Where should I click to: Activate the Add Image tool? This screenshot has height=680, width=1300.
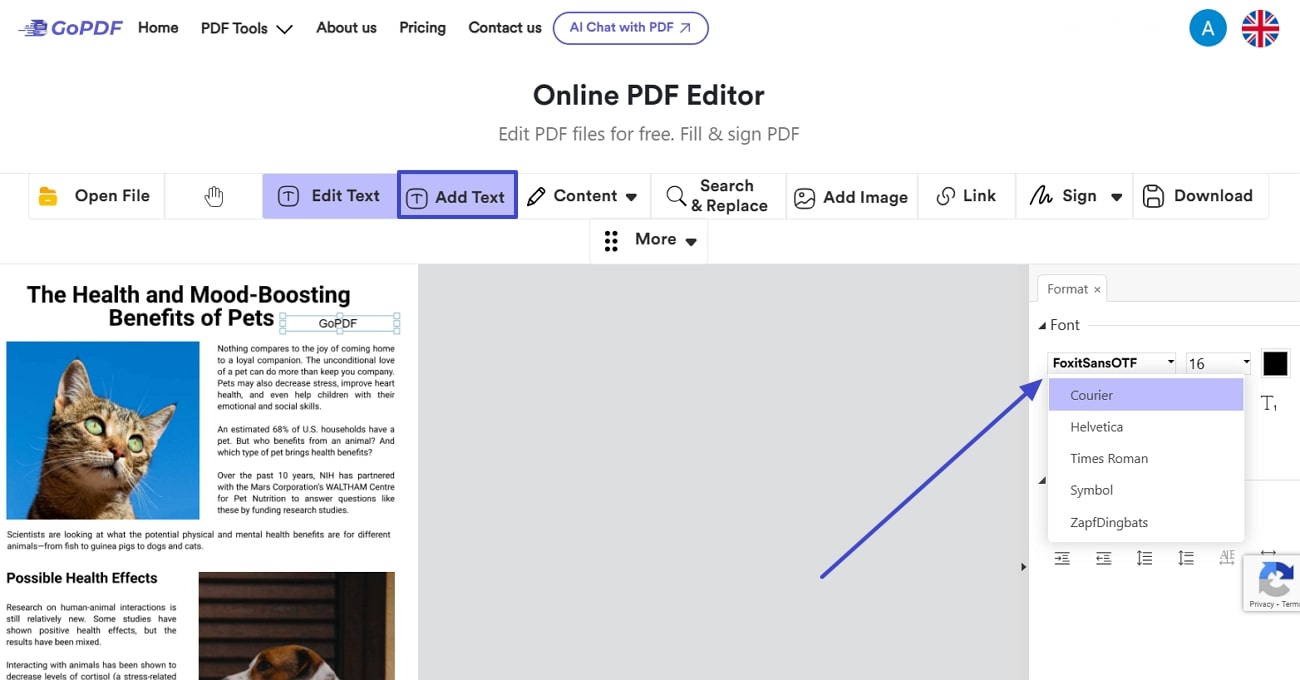(x=851, y=196)
